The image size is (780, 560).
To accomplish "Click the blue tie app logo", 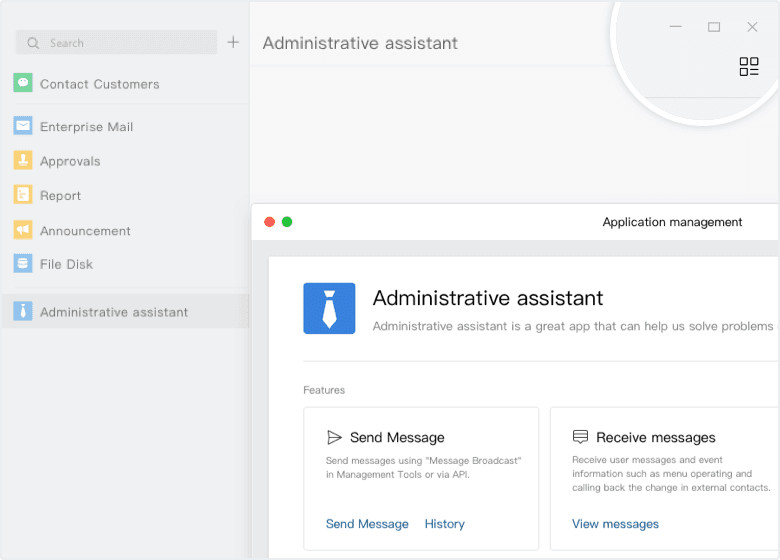I will (x=329, y=308).
